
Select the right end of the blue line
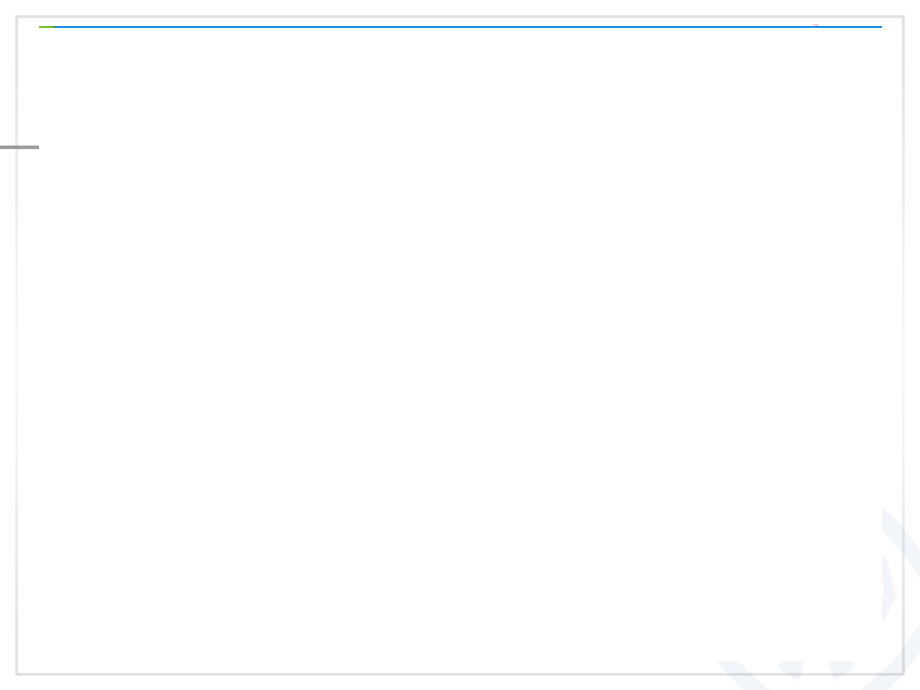coord(878,27)
